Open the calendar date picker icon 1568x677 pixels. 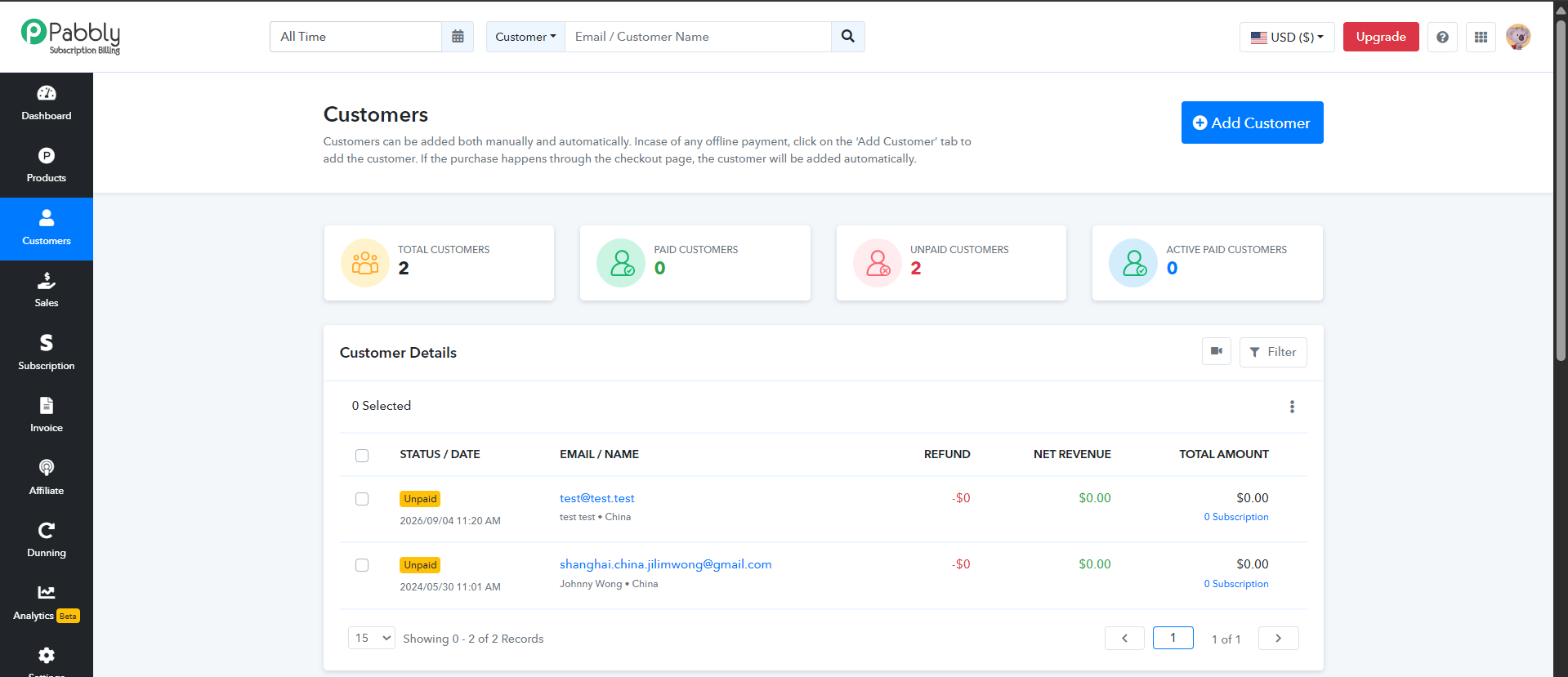(x=458, y=37)
